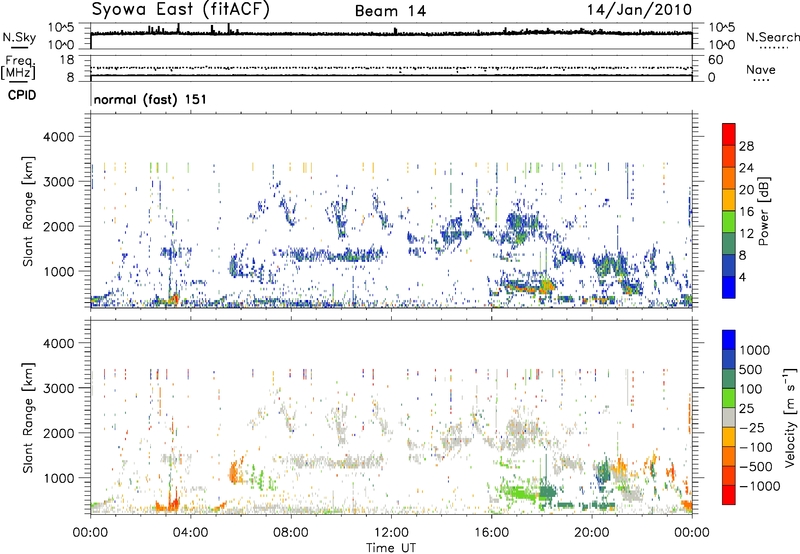Click the '08:00' time axis tick label
This screenshot has width=800, height=554.
click(291, 533)
